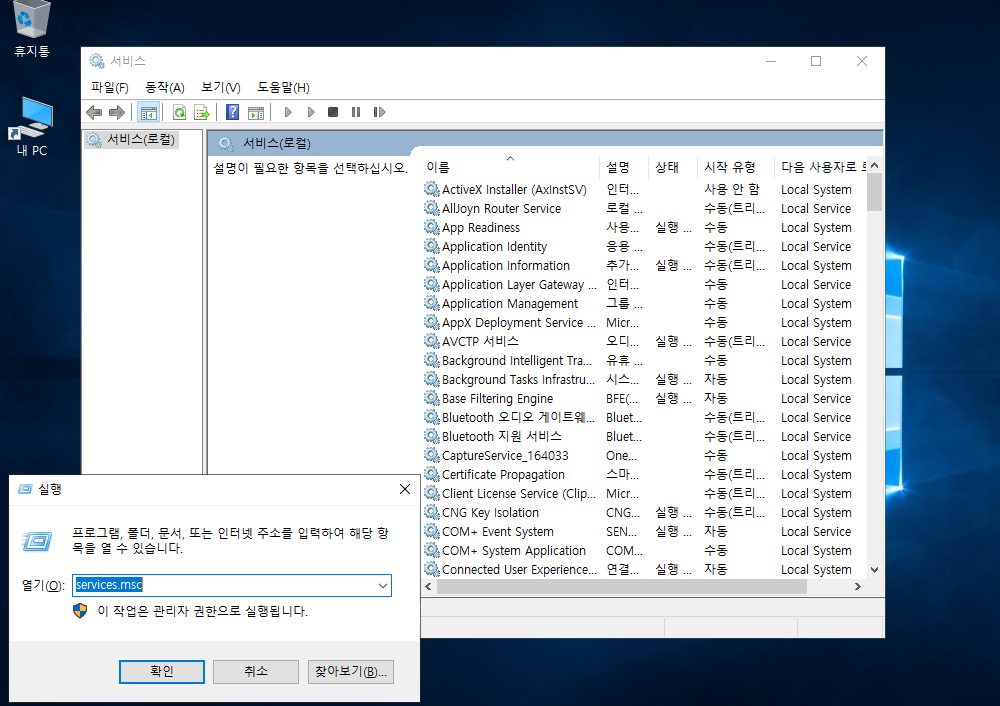
Task: Open the 파일(F) menu
Action: click(x=110, y=87)
